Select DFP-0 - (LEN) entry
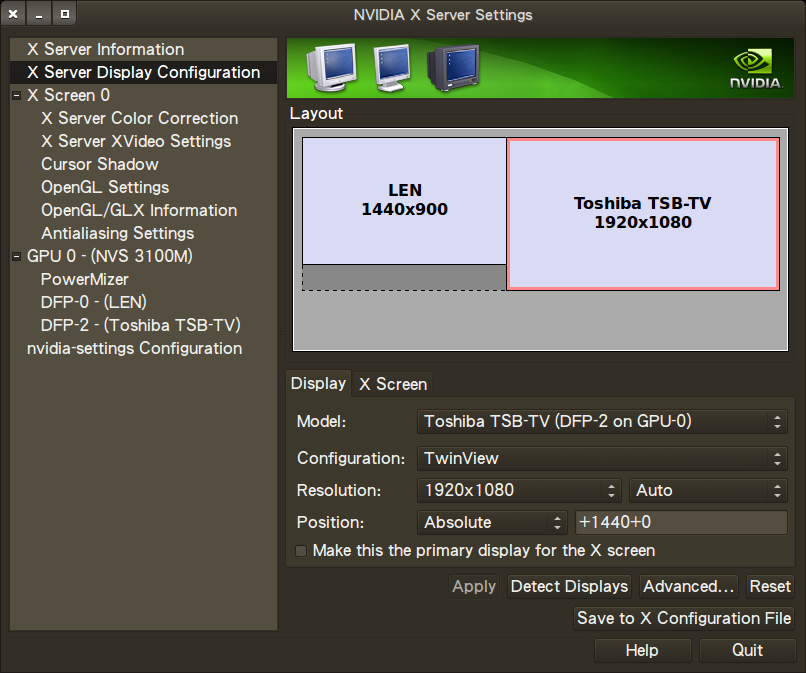This screenshot has height=673, width=806. pyautogui.click(x=94, y=302)
